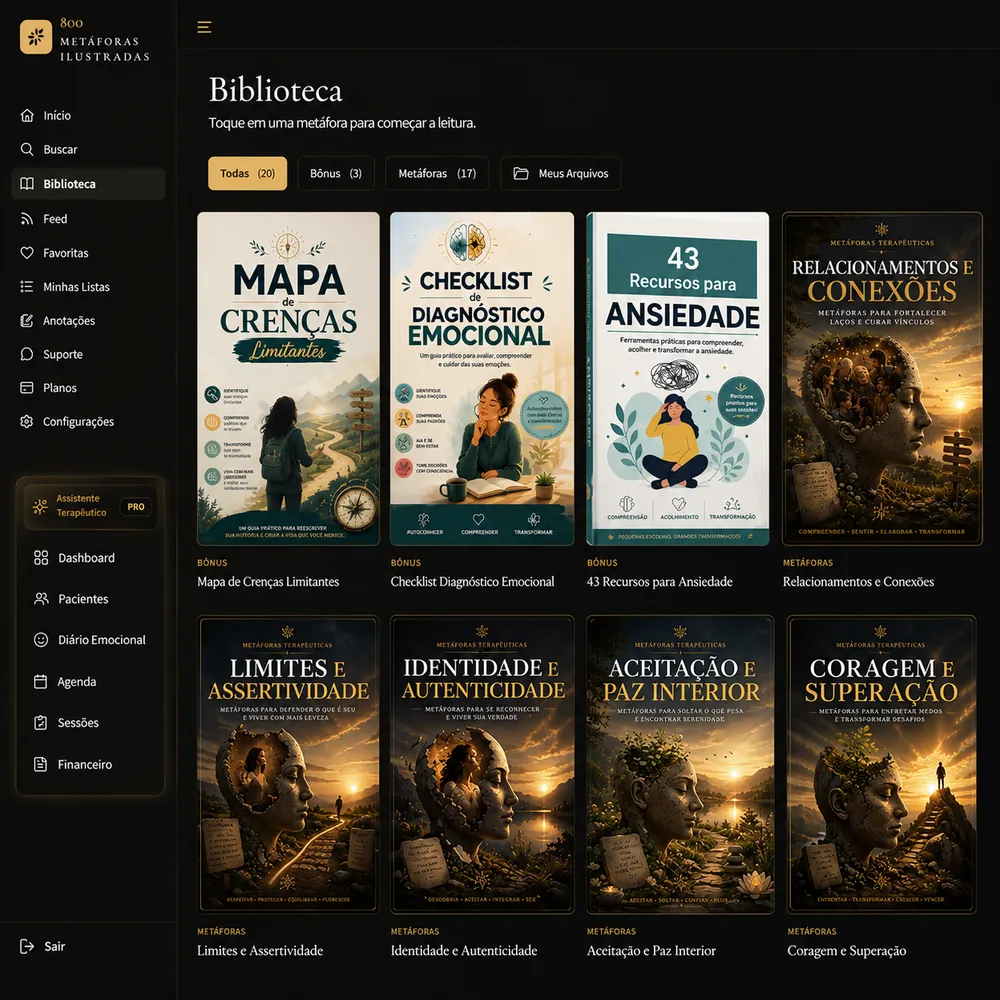Click the Pacientes people icon

pyautogui.click(x=41, y=599)
